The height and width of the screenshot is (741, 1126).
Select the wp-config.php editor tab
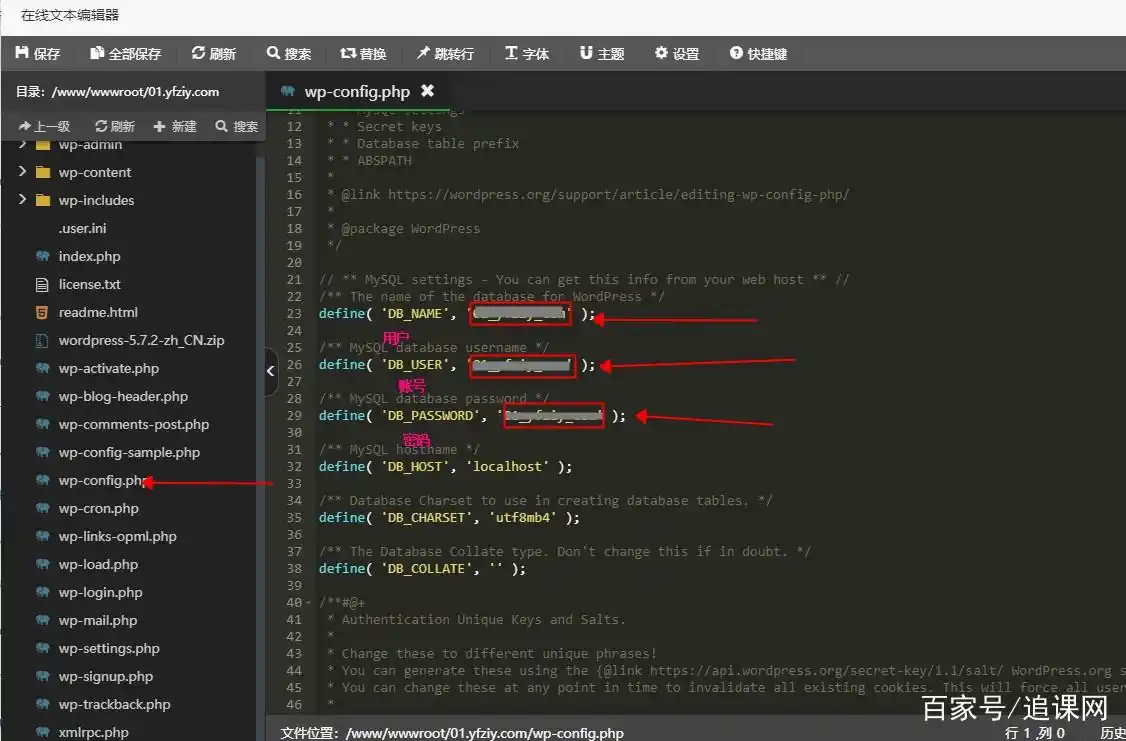click(356, 91)
